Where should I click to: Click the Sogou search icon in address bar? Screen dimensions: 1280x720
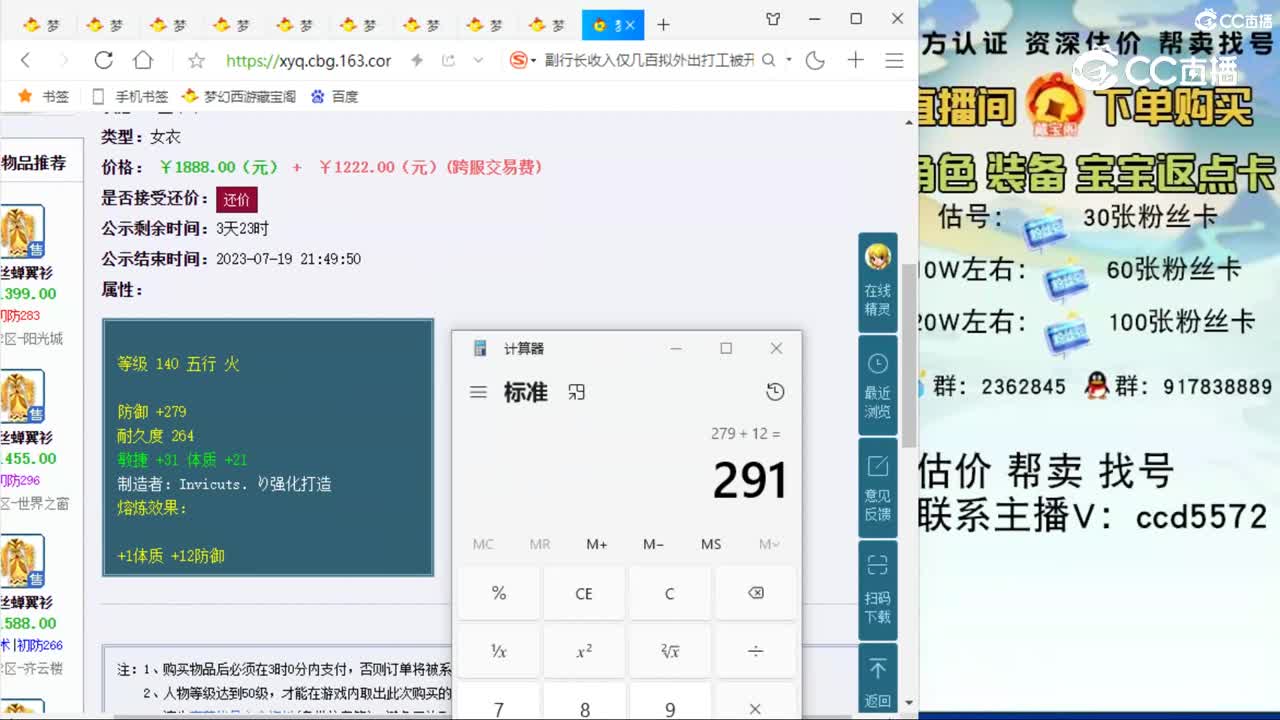coord(519,60)
